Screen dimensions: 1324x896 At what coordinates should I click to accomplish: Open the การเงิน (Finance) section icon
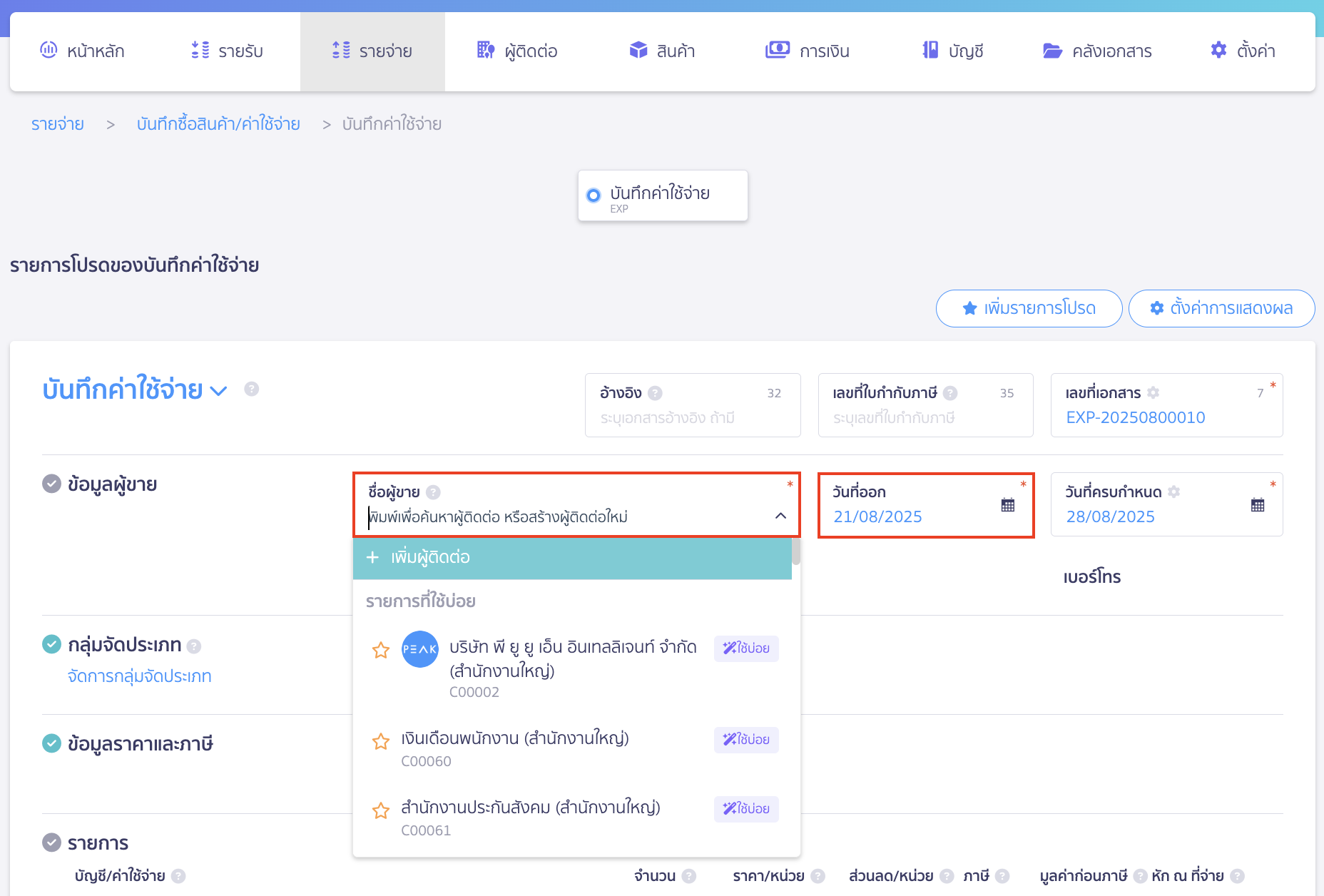(778, 50)
